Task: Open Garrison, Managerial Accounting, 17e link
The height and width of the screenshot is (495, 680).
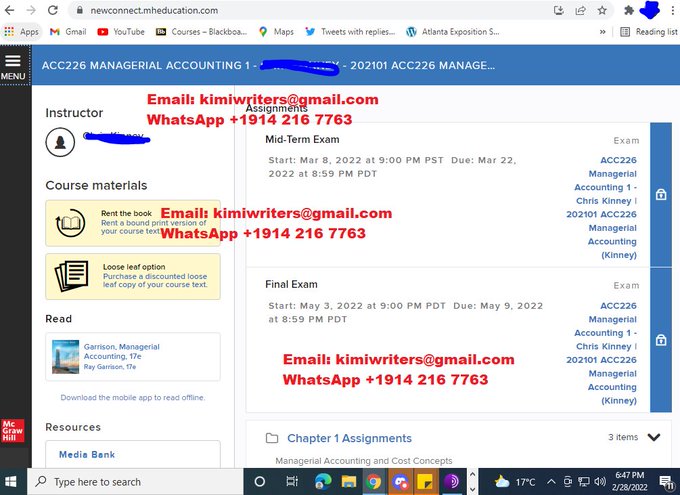Action: click(121, 351)
